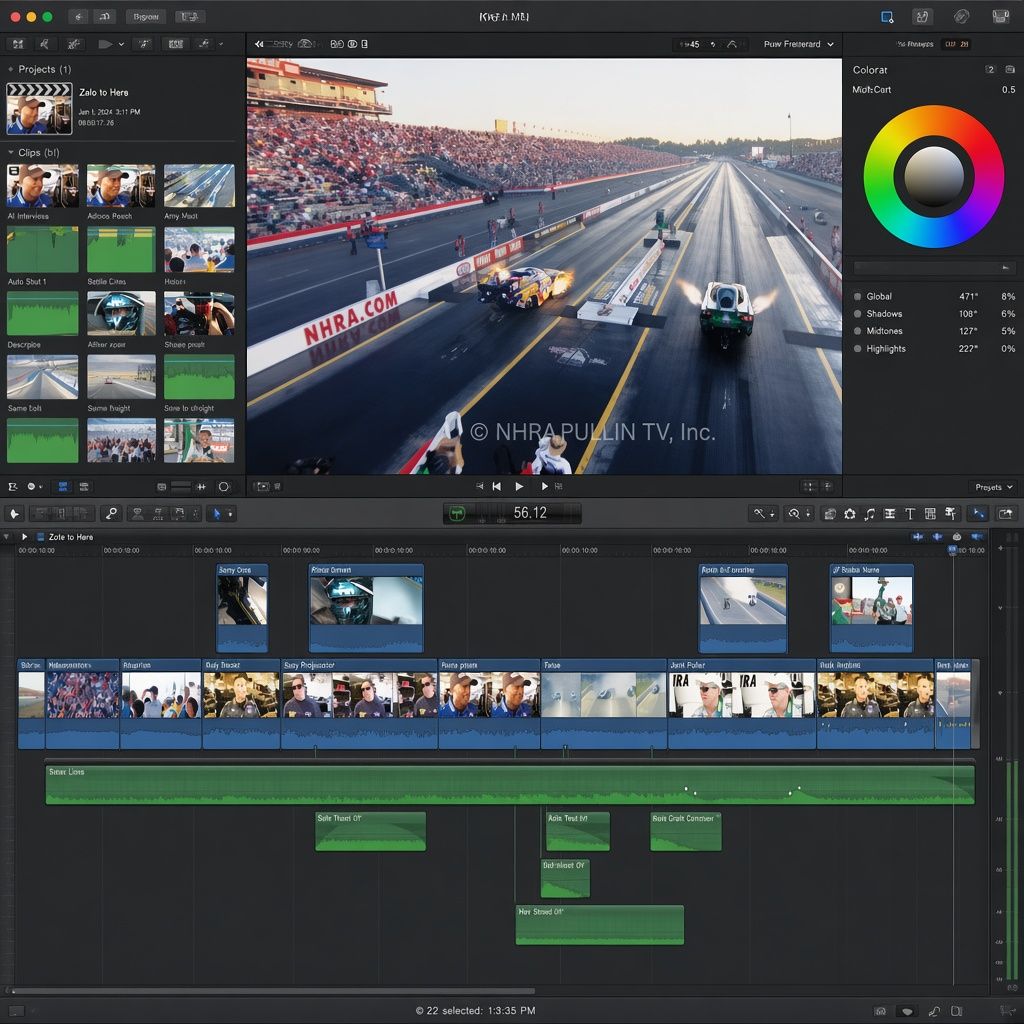Open the selection tool dropdown arrow
1024x1024 pixels.
230,514
